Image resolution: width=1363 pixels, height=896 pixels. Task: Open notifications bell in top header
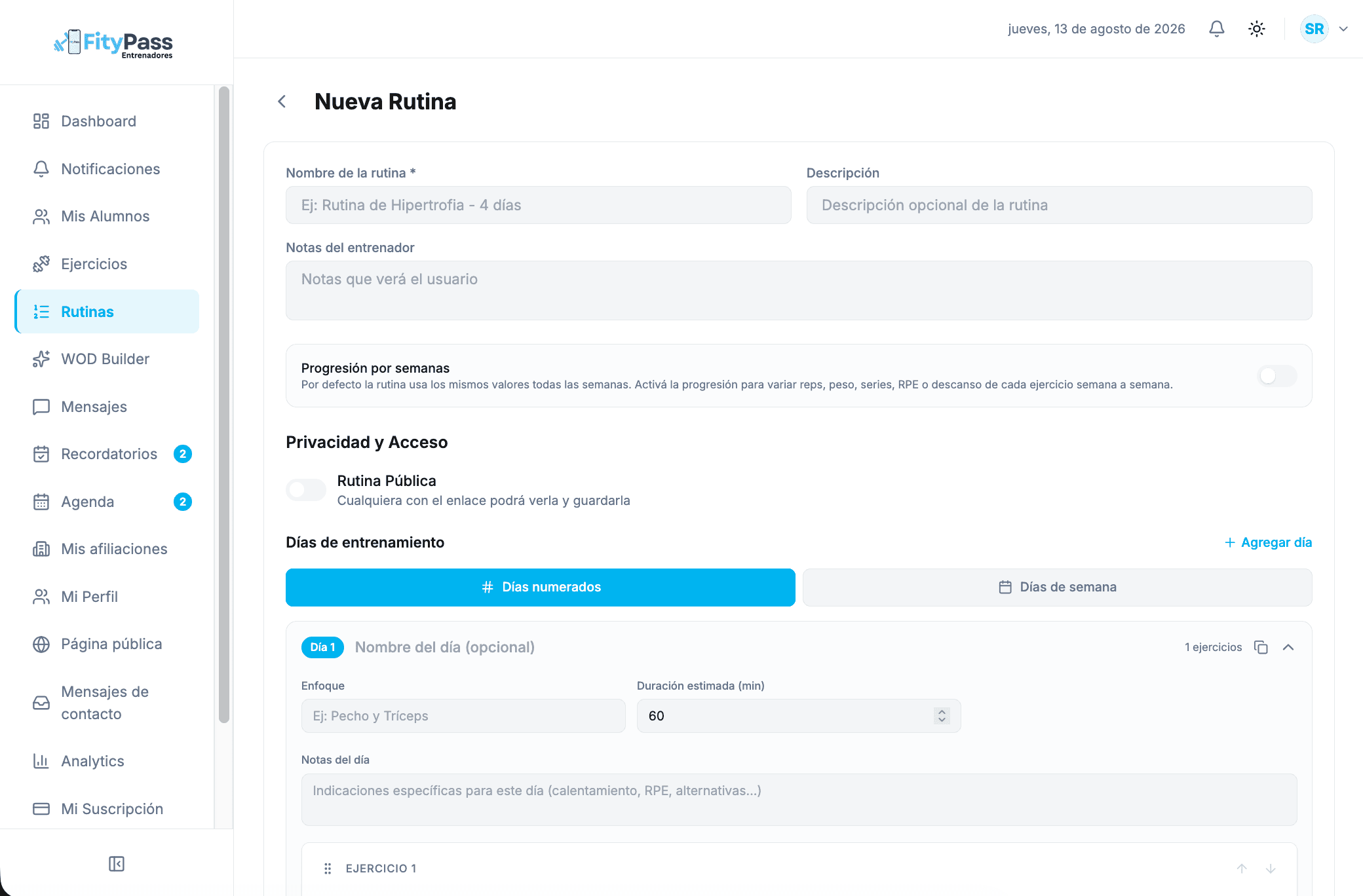coord(1217,29)
